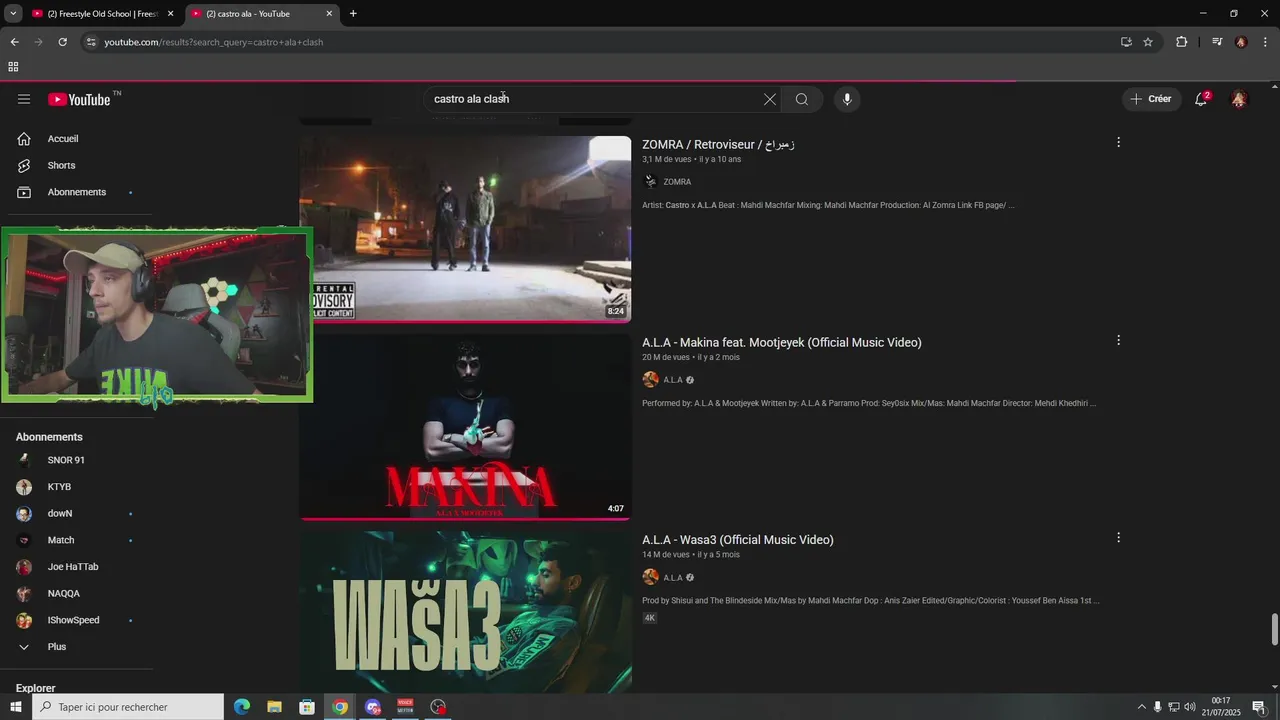This screenshot has height=720, width=1280.
Task: Open options for A.L.A Wasa3 video
Action: tap(1118, 538)
